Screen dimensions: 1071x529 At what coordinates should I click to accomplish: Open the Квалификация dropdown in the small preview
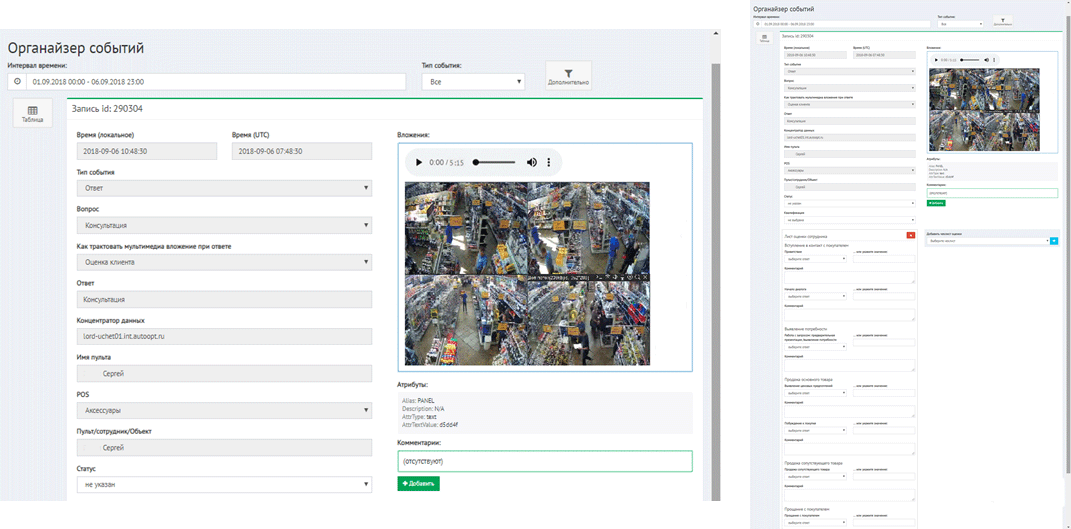[x=849, y=220]
